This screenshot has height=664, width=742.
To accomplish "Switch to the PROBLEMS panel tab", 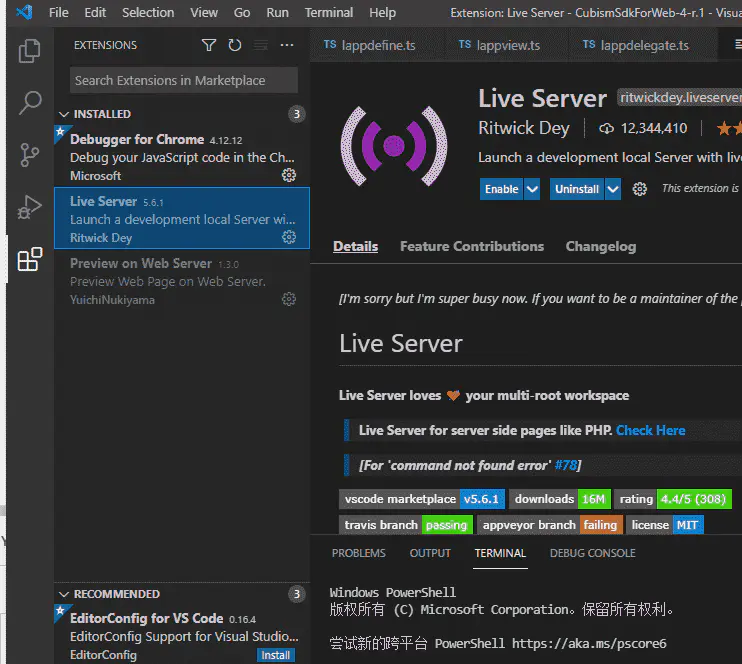I will pyautogui.click(x=359, y=553).
